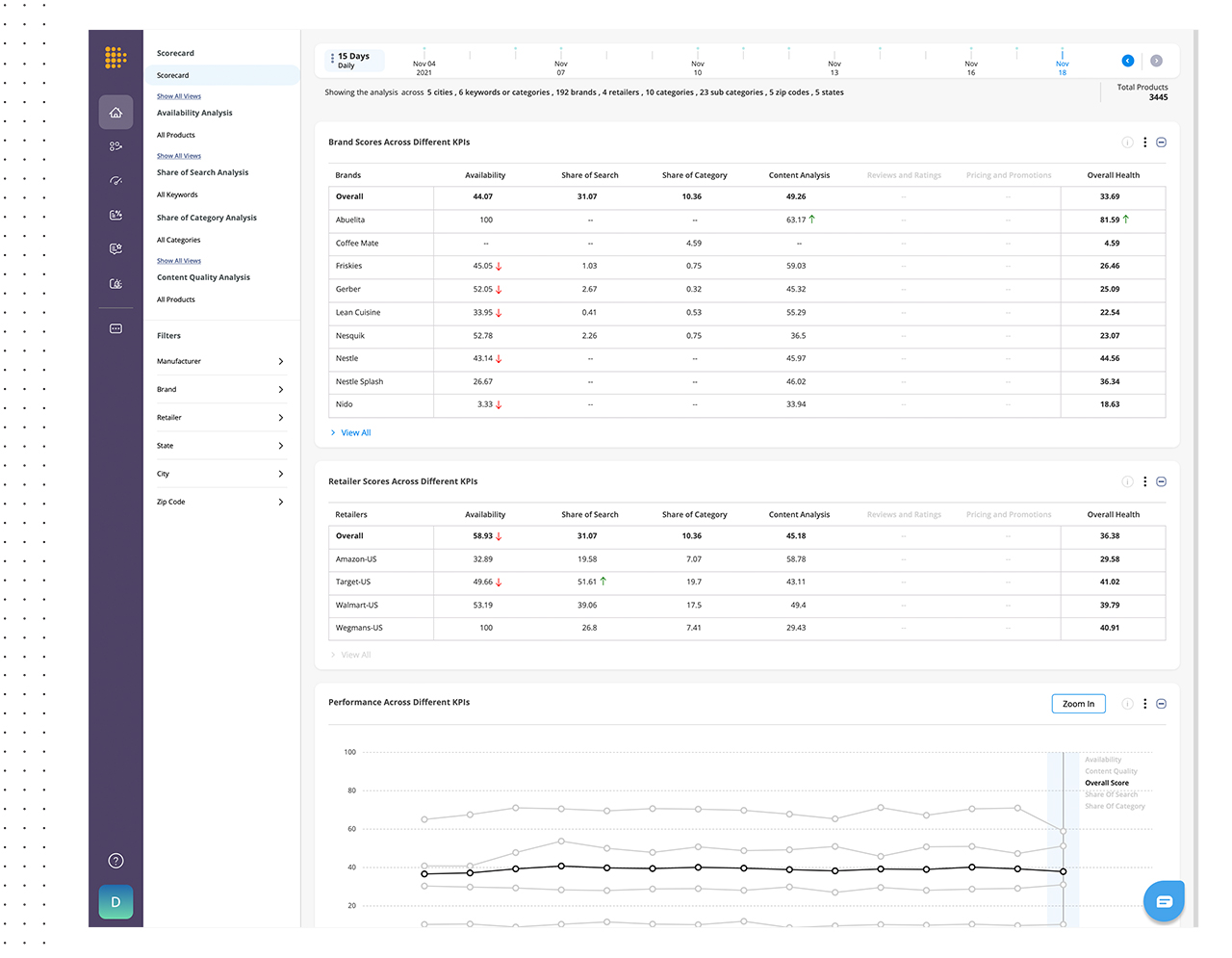The width and height of the screenshot is (1232, 958).
Task: Collapse the Retailer Scores panel
Action: [1162, 481]
